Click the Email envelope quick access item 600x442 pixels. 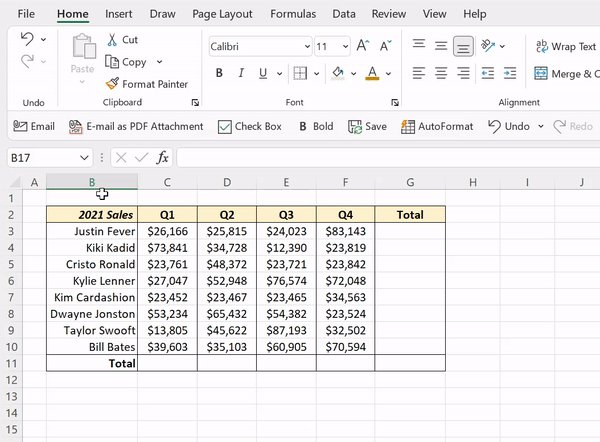(34, 126)
